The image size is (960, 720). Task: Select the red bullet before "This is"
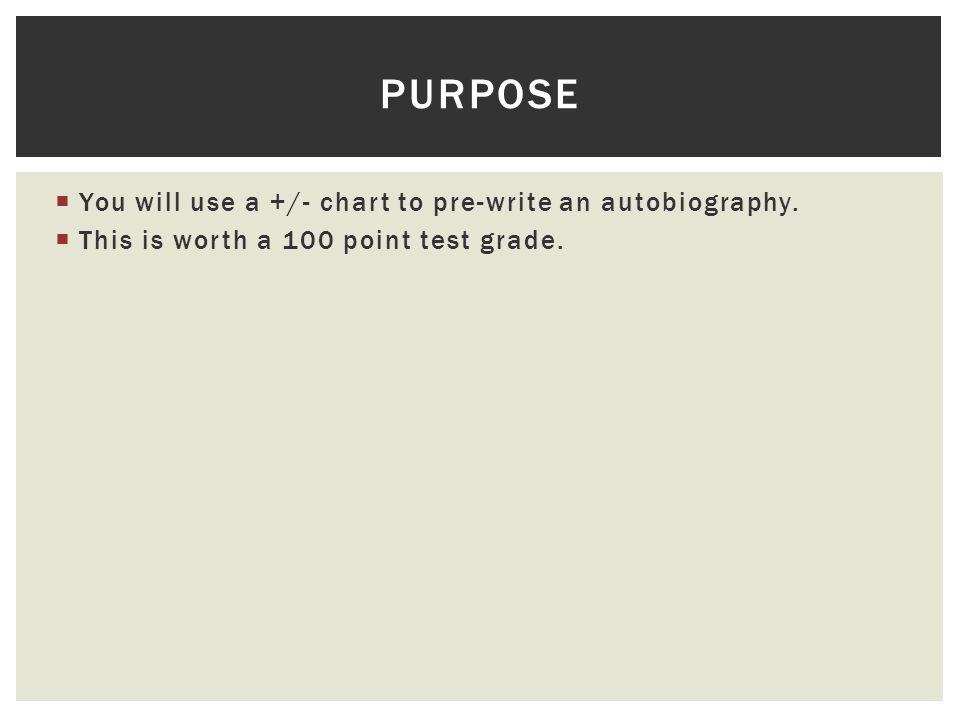(x=62, y=239)
